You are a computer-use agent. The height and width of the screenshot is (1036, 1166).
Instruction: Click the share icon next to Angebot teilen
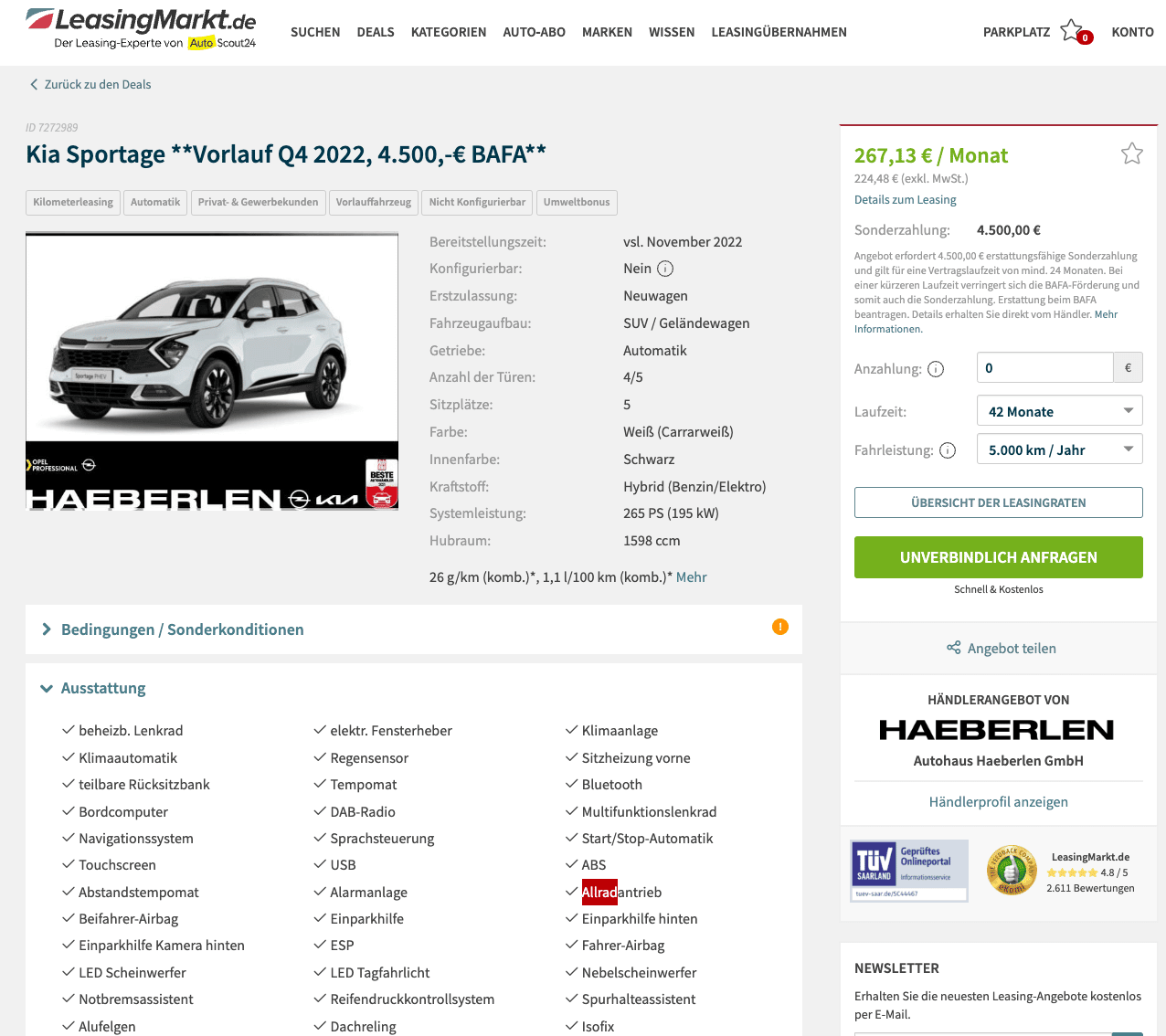coord(953,648)
